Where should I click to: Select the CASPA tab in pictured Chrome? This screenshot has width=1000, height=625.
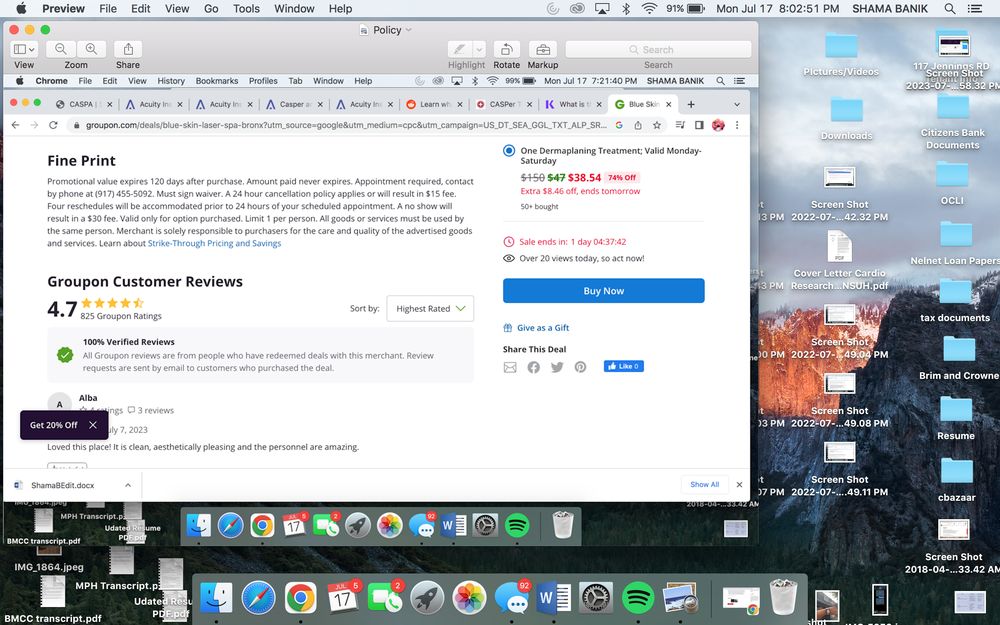[x=83, y=104]
